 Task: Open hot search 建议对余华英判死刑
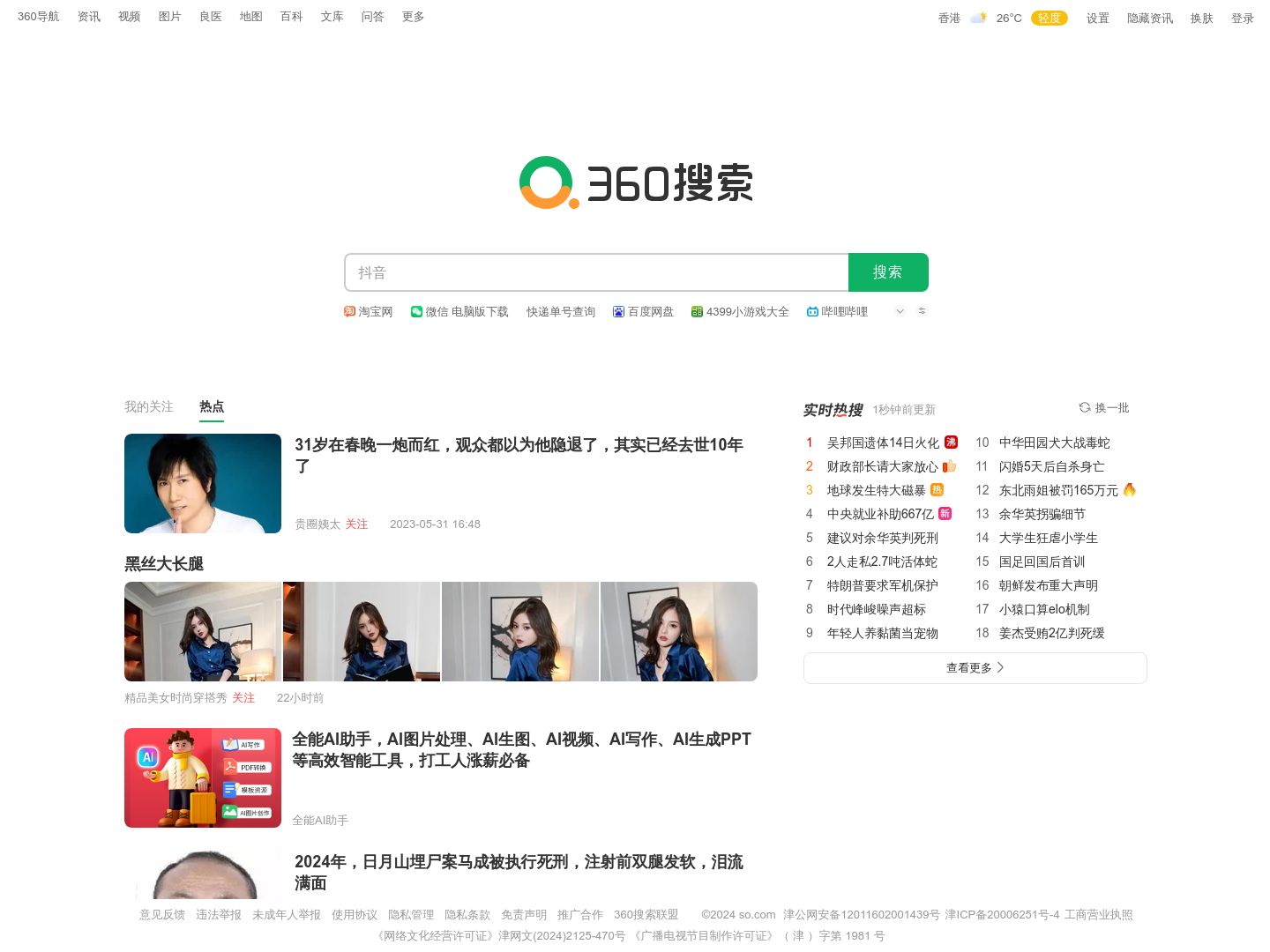click(883, 538)
